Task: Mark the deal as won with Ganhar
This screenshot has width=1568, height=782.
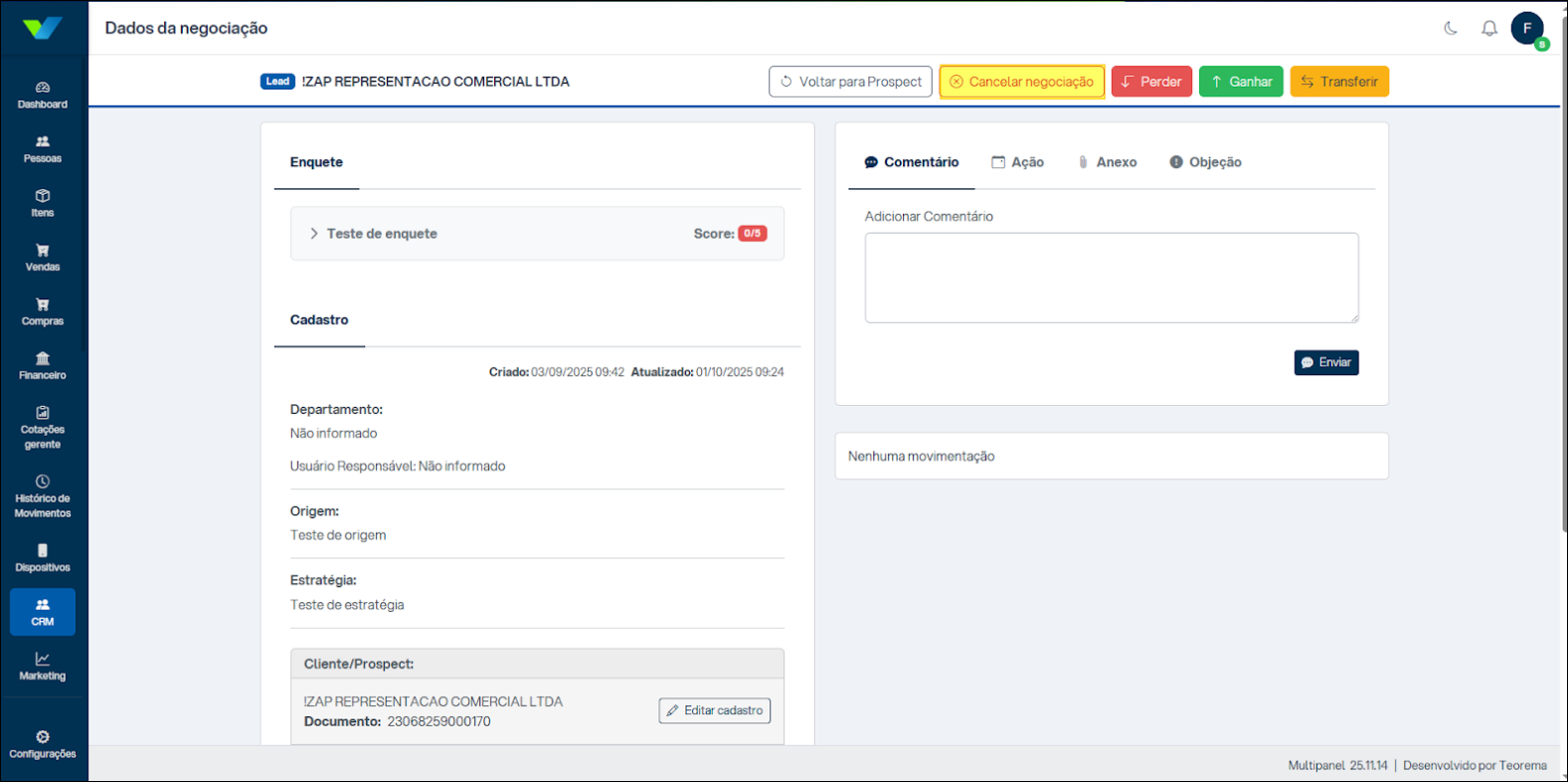Action: click(x=1240, y=82)
